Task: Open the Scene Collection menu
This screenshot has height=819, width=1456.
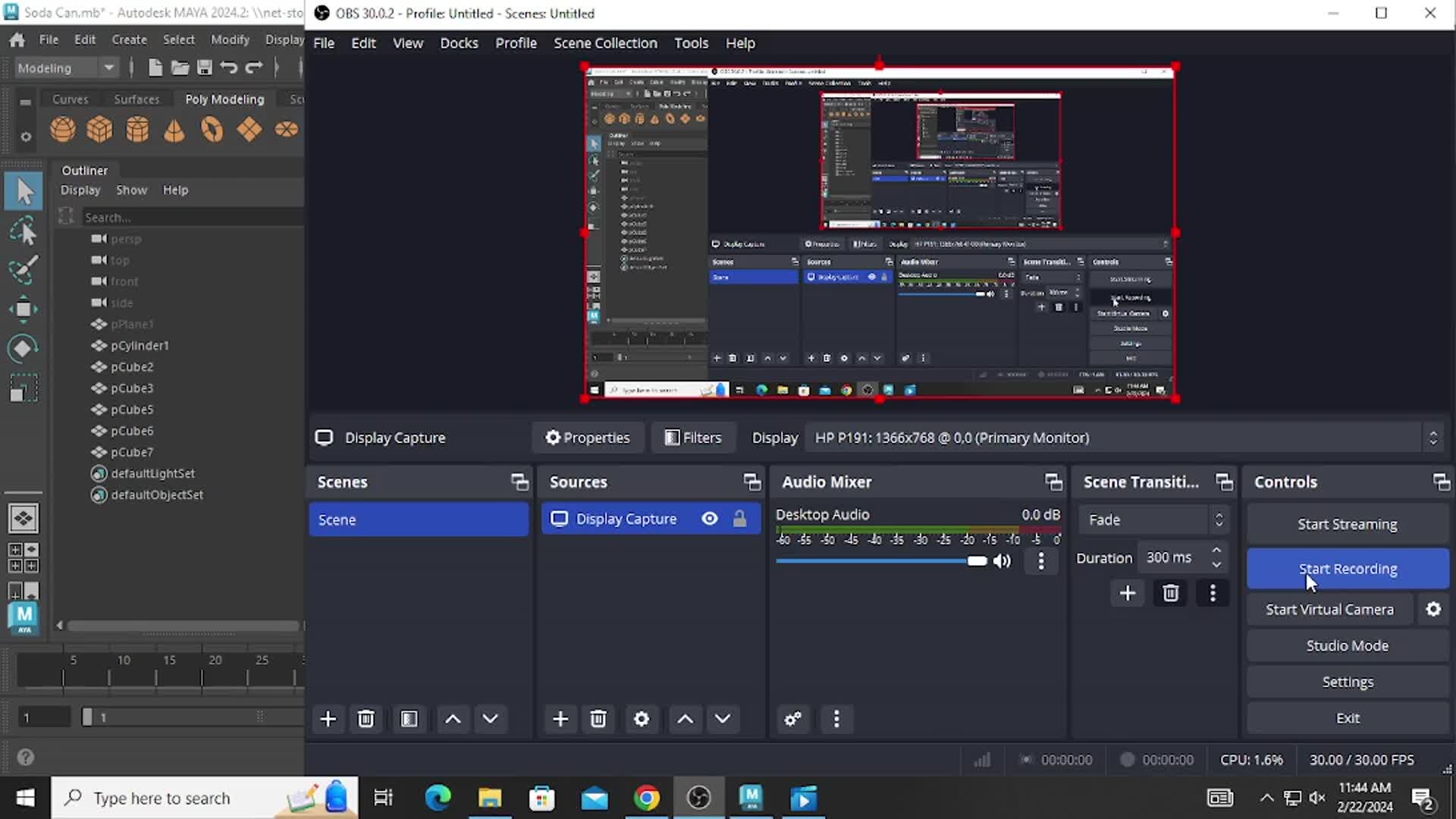Action: click(x=605, y=43)
